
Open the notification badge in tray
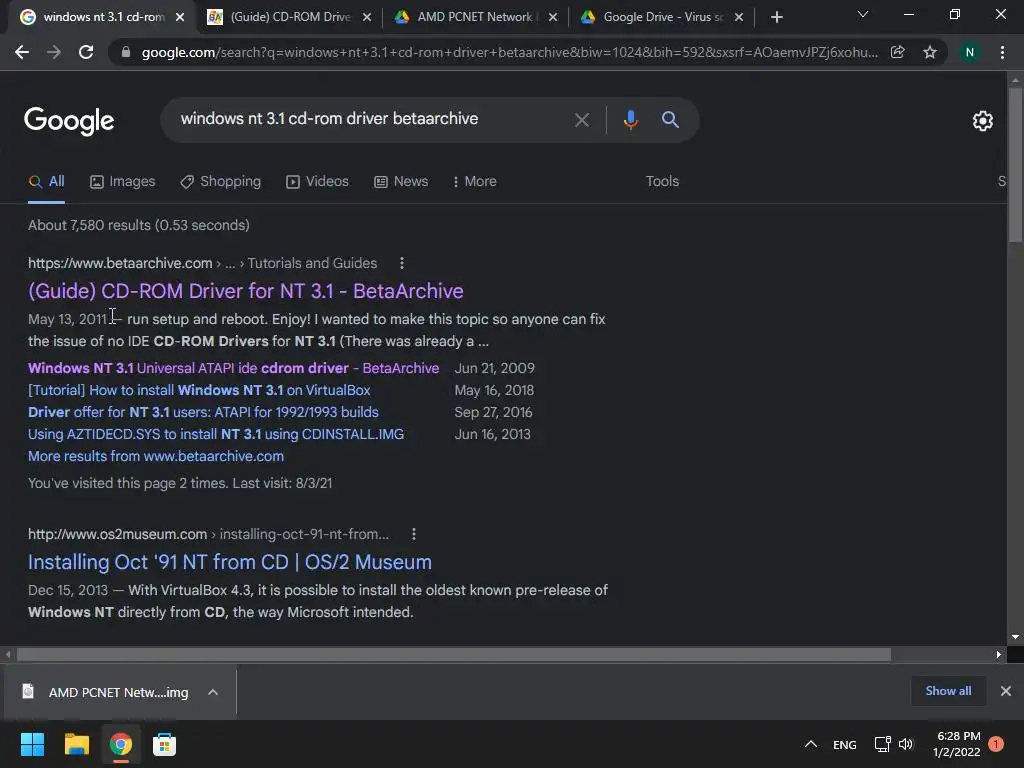pos(996,744)
